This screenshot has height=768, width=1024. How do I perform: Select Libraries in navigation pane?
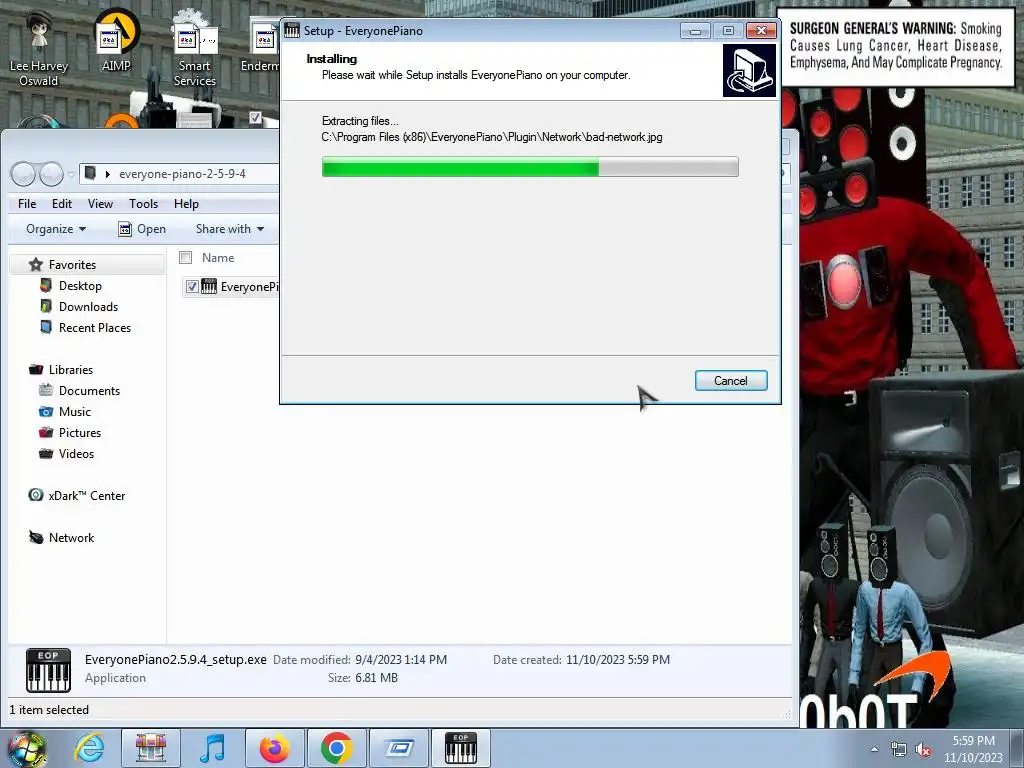[71, 370]
